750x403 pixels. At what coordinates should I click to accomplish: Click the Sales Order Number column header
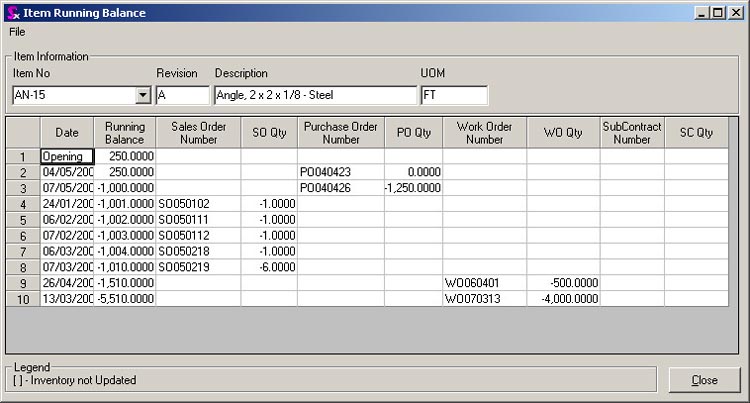click(198, 133)
